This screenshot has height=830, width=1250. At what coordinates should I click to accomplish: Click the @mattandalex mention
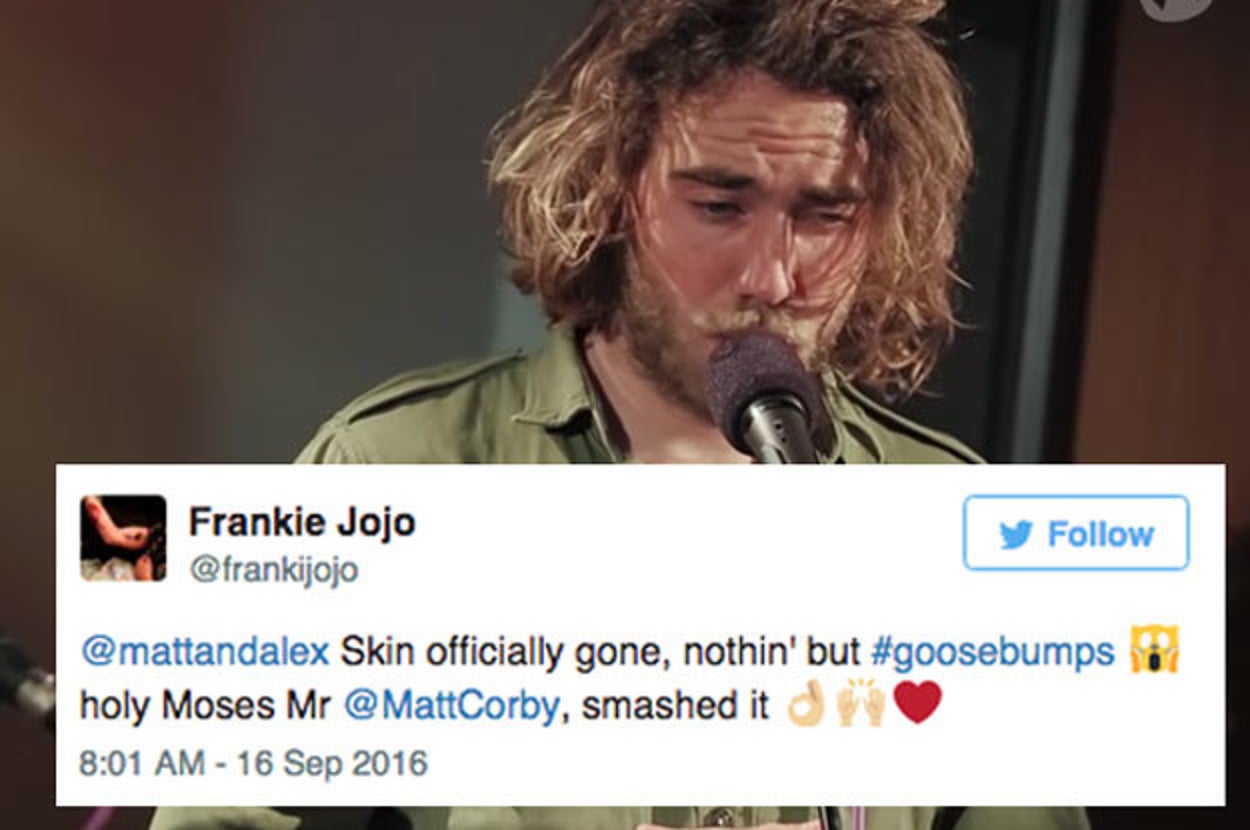point(205,652)
